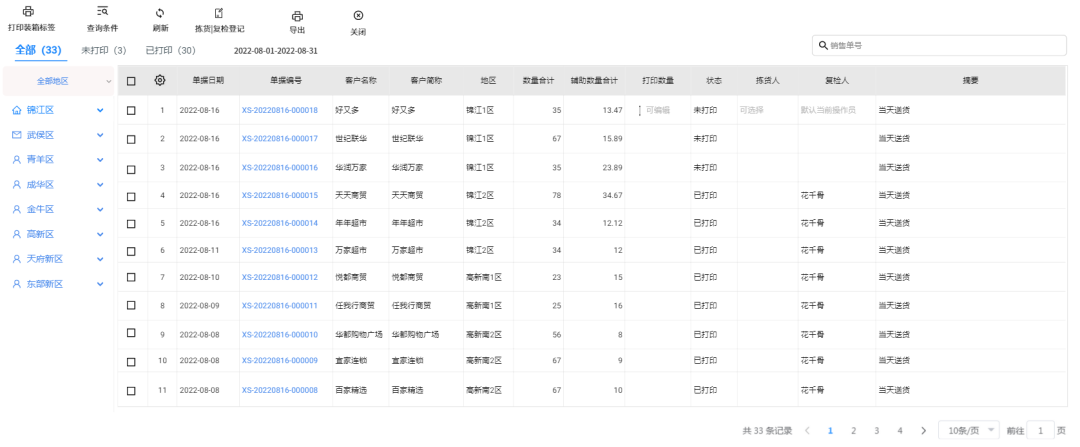
Task: Switch to the 未打印 (3) tab
Action: [103, 50]
